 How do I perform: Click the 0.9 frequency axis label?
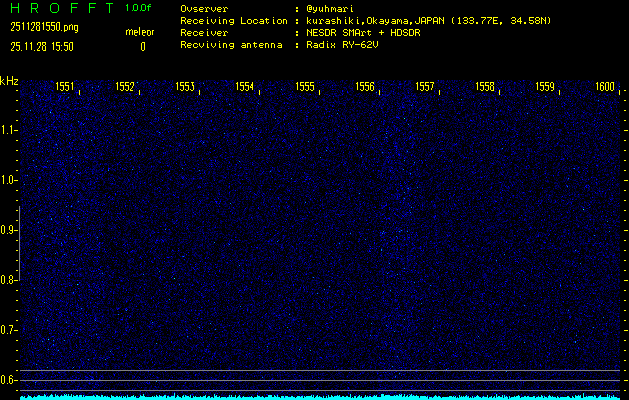tap(9, 230)
